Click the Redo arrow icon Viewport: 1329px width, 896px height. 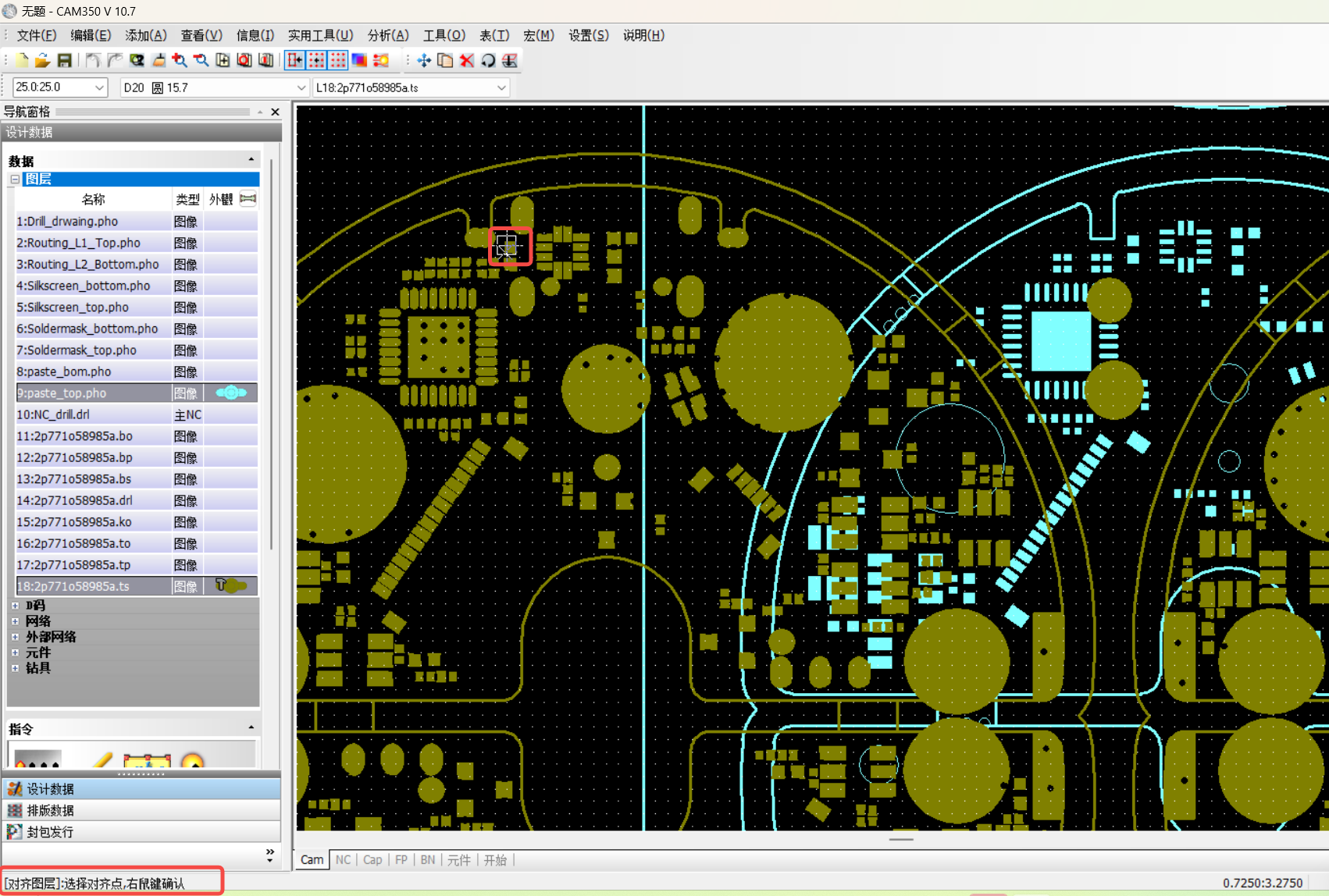pos(115,60)
